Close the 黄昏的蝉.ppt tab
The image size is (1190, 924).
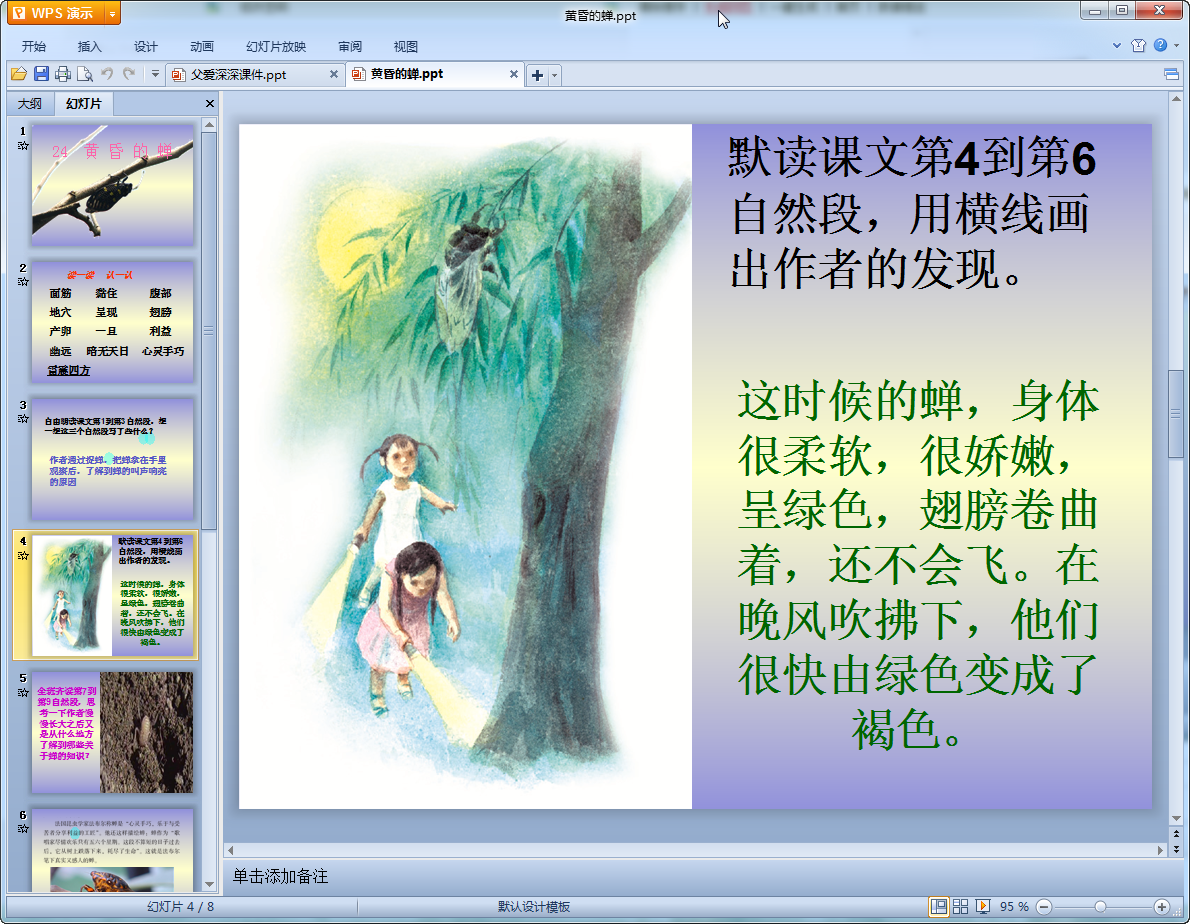(514, 74)
